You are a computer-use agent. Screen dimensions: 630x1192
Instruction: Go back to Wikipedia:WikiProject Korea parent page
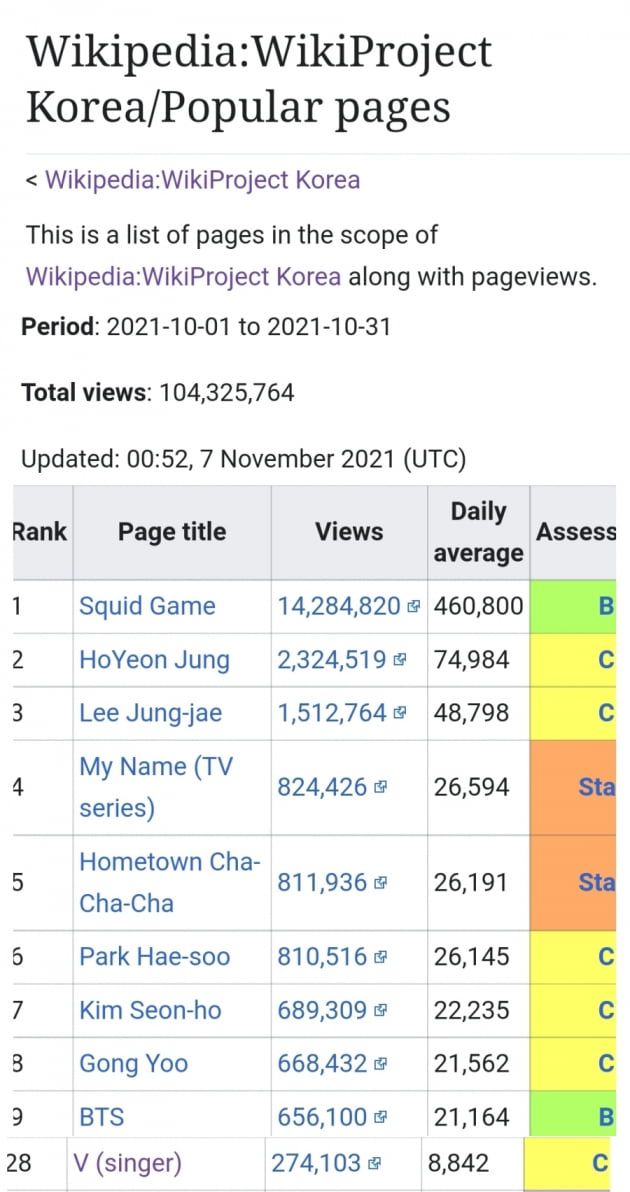pos(202,181)
